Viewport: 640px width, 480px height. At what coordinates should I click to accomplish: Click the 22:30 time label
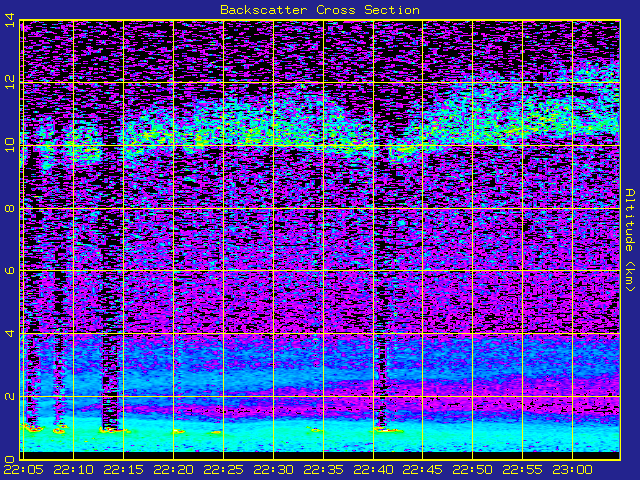273,470
